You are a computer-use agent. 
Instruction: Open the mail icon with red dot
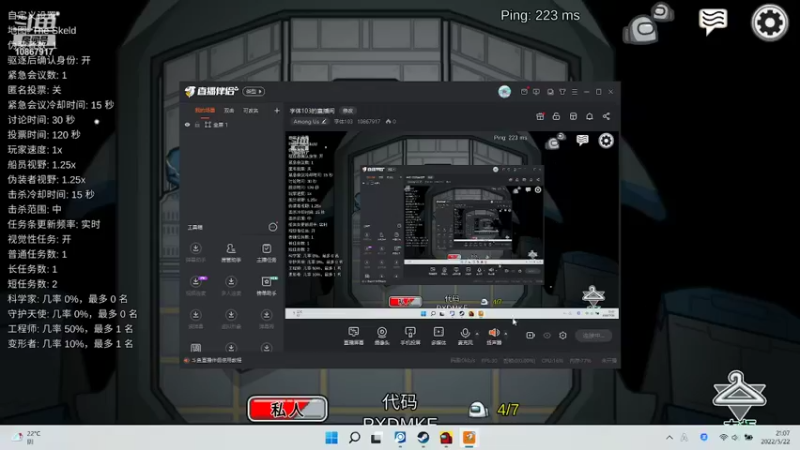tap(524, 92)
